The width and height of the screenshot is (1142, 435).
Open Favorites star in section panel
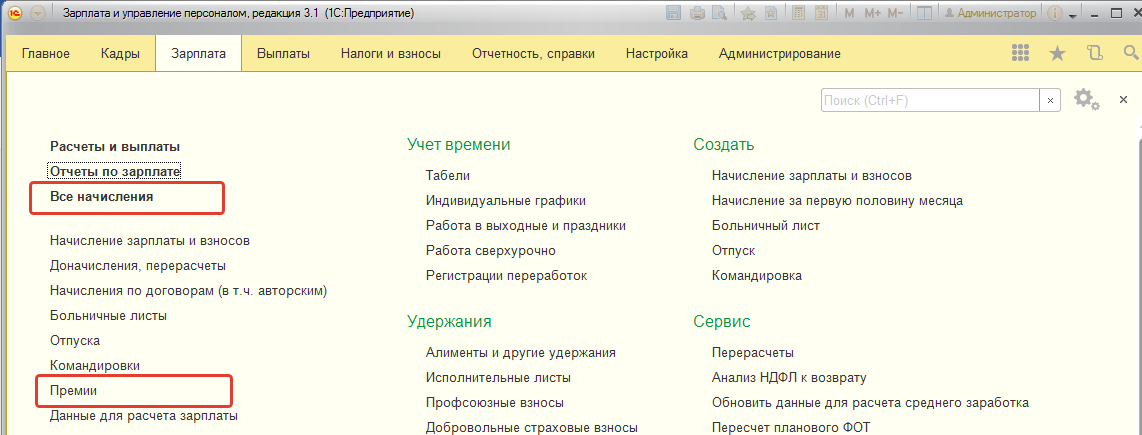[1057, 54]
